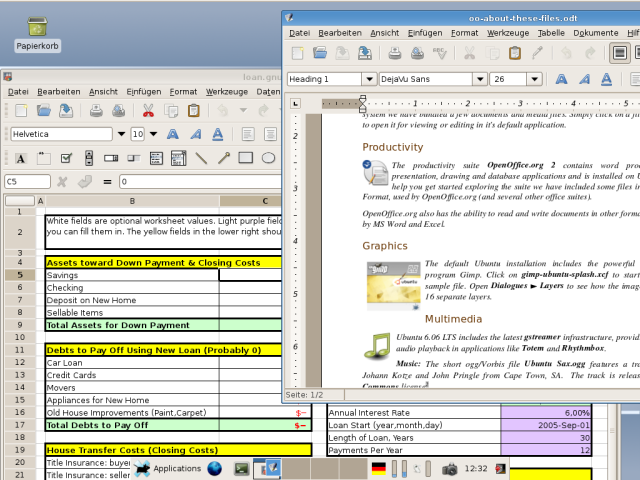The width and height of the screenshot is (640, 480).
Task: Create a new document in the word processor window
Action: click(298, 53)
